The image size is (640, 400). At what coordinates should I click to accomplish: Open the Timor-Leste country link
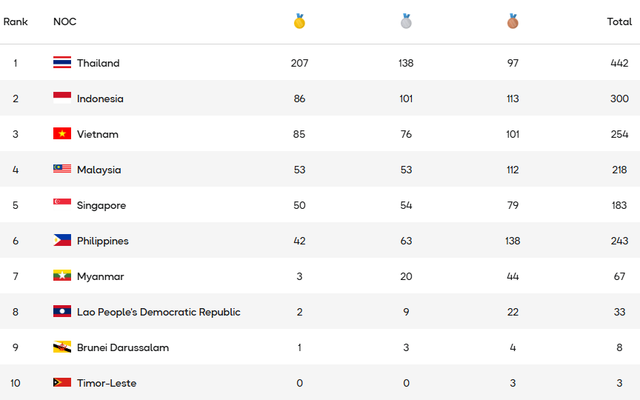coord(106,383)
